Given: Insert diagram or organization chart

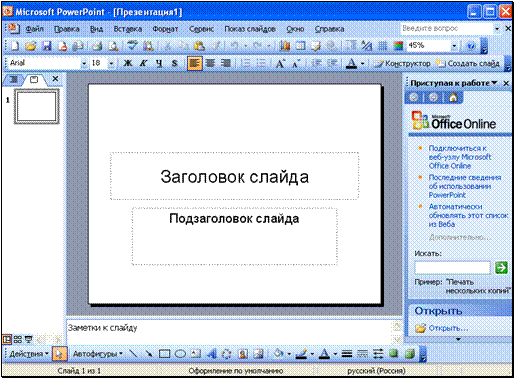Looking at the screenshot, I should coord(227,354).
